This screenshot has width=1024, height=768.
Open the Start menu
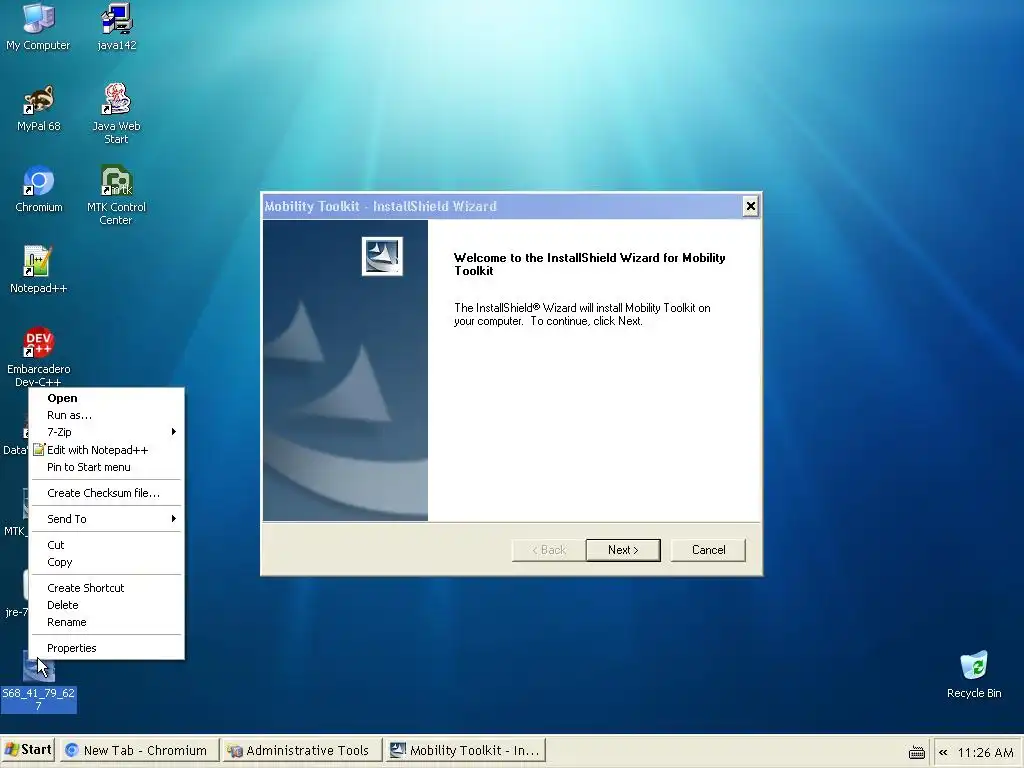point(27,750)
